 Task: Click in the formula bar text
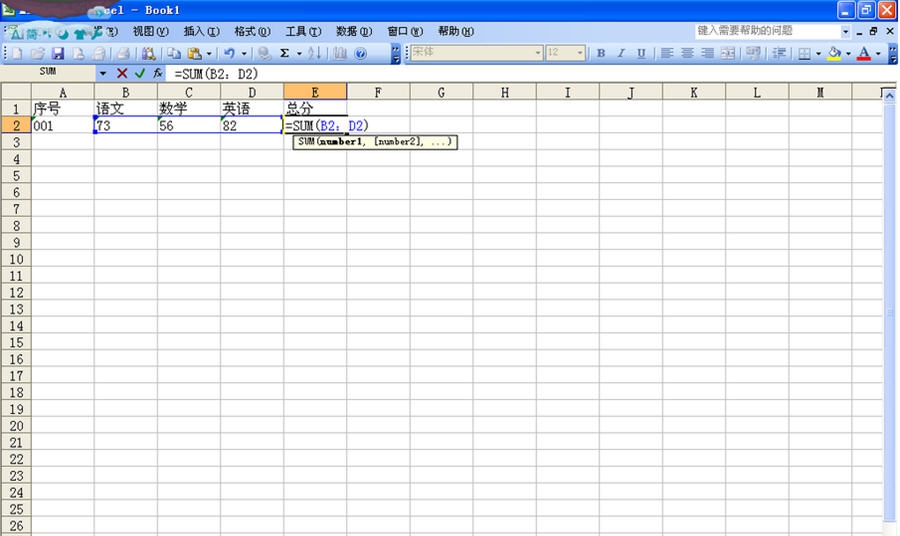pos(216,73)
